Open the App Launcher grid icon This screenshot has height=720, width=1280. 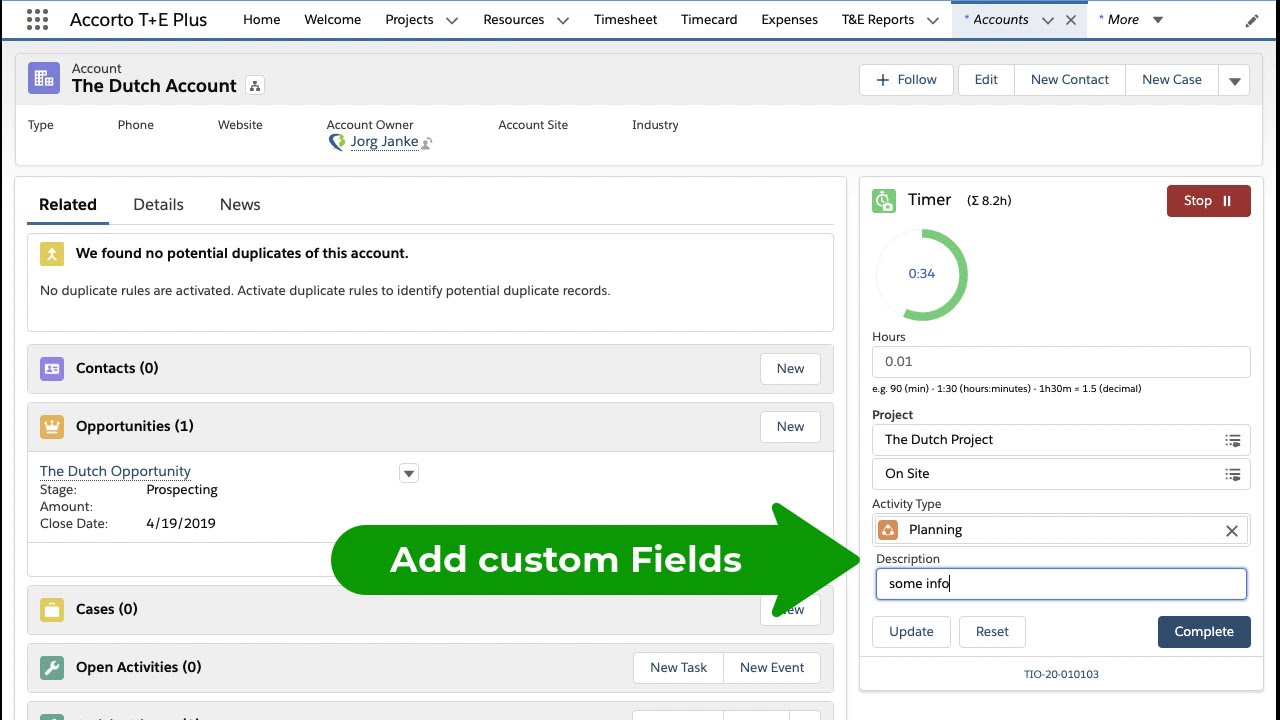[x=37, y=20]
